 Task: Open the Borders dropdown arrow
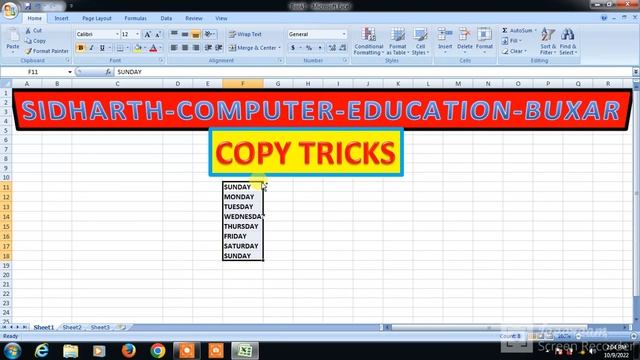coord(127,48)
